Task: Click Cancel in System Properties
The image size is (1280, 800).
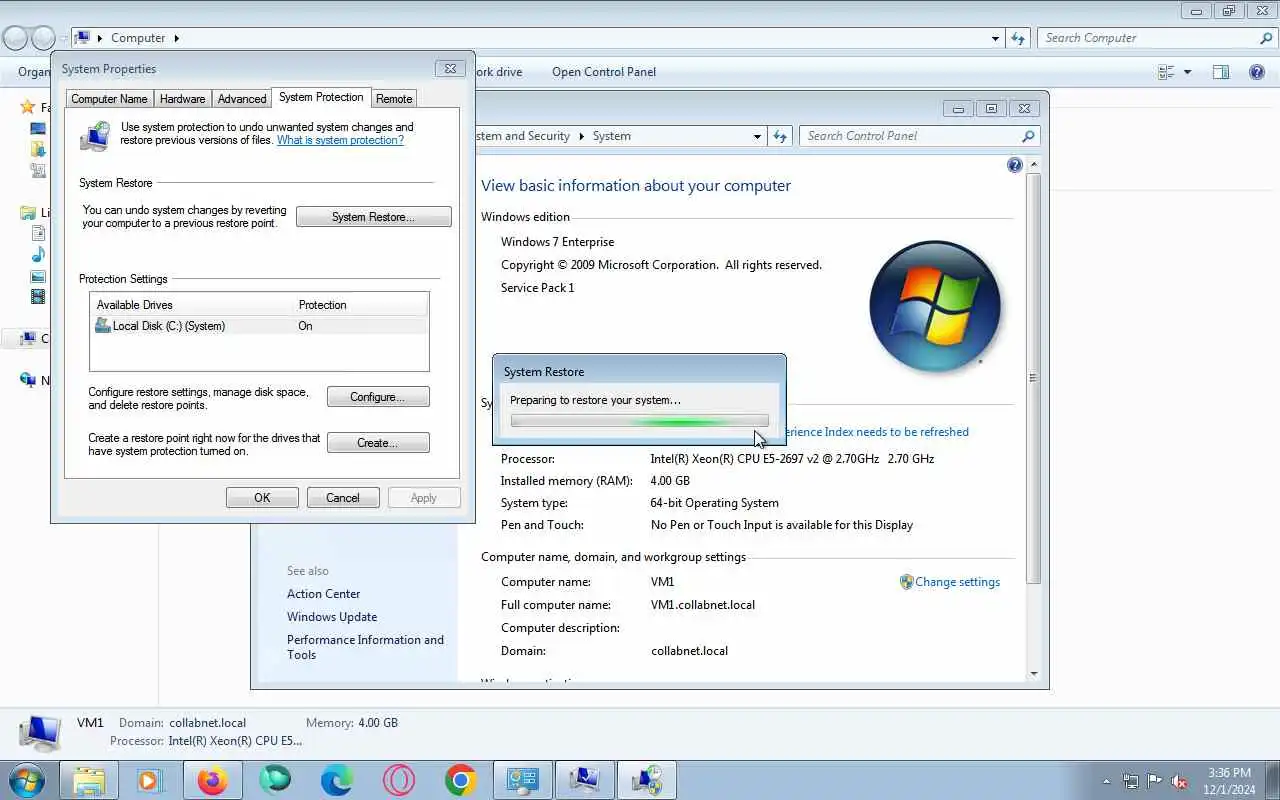Action: [x=342, y=498]
